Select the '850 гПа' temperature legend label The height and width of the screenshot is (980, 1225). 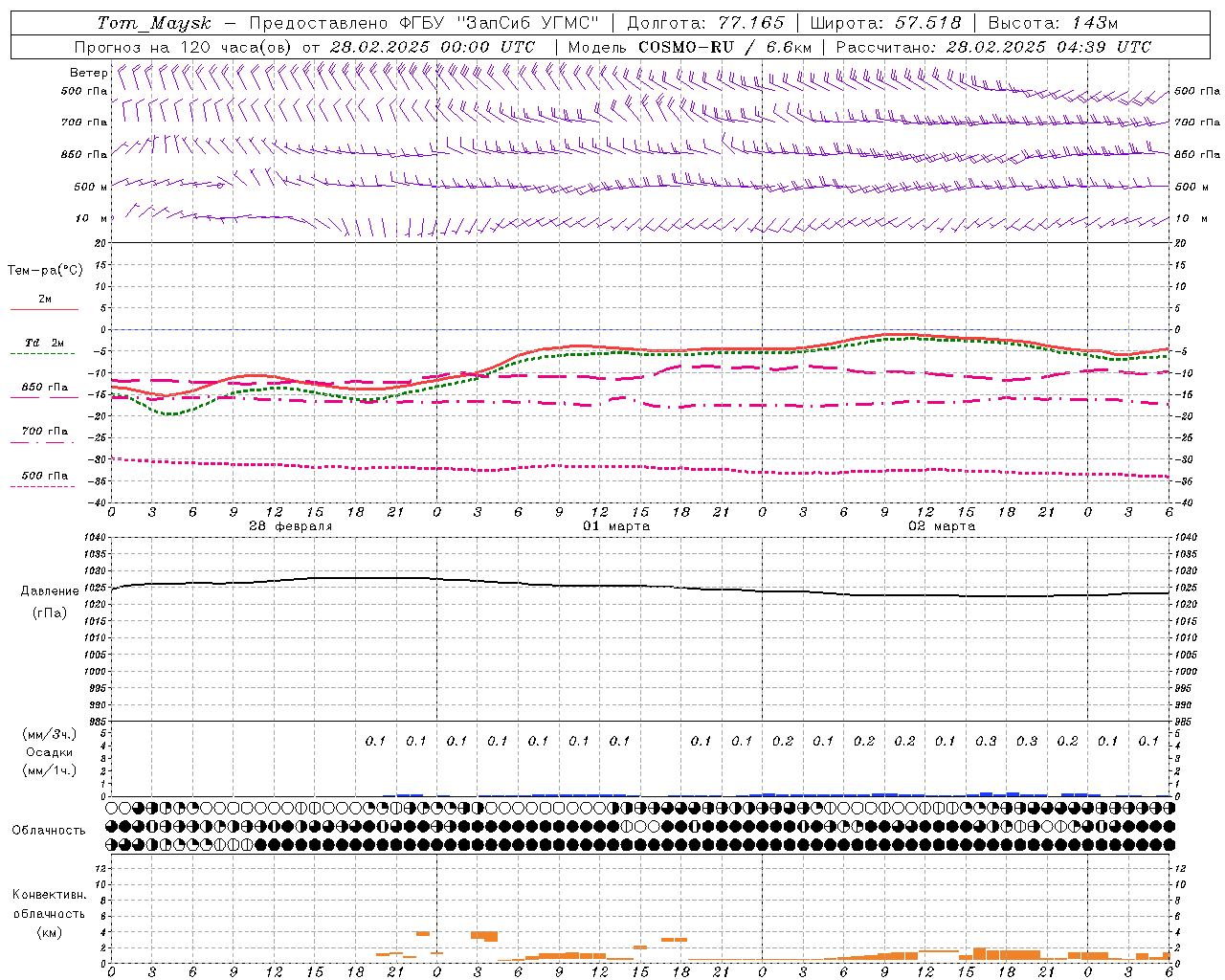[x=45, y=388]
